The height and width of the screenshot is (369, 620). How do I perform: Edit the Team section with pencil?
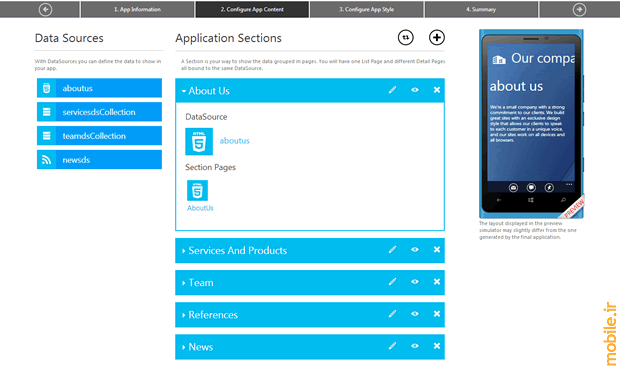pos(392,282)
